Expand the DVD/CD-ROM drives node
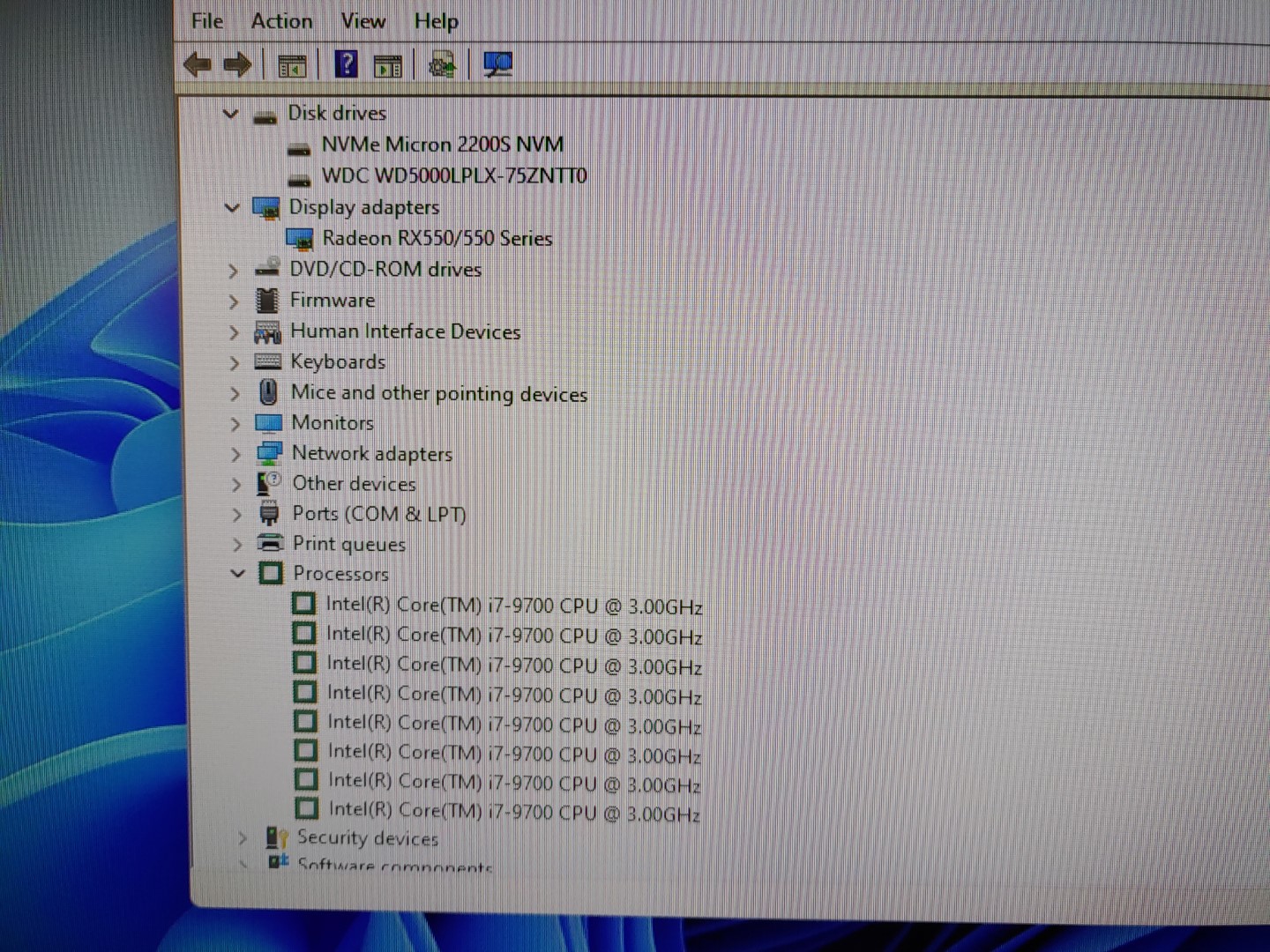 (233, 271)
